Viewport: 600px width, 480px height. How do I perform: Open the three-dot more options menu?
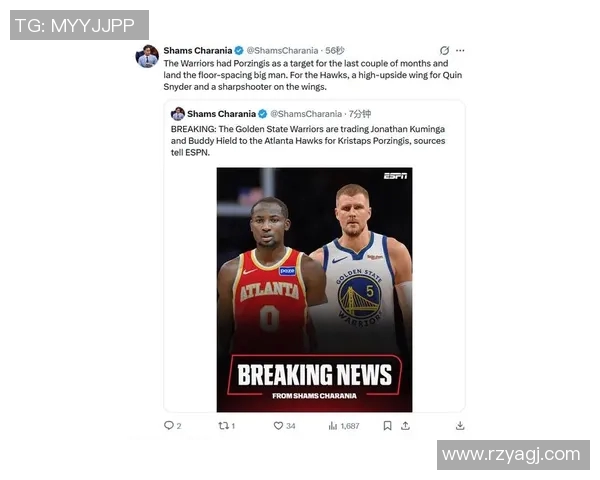tap(460, 50)
